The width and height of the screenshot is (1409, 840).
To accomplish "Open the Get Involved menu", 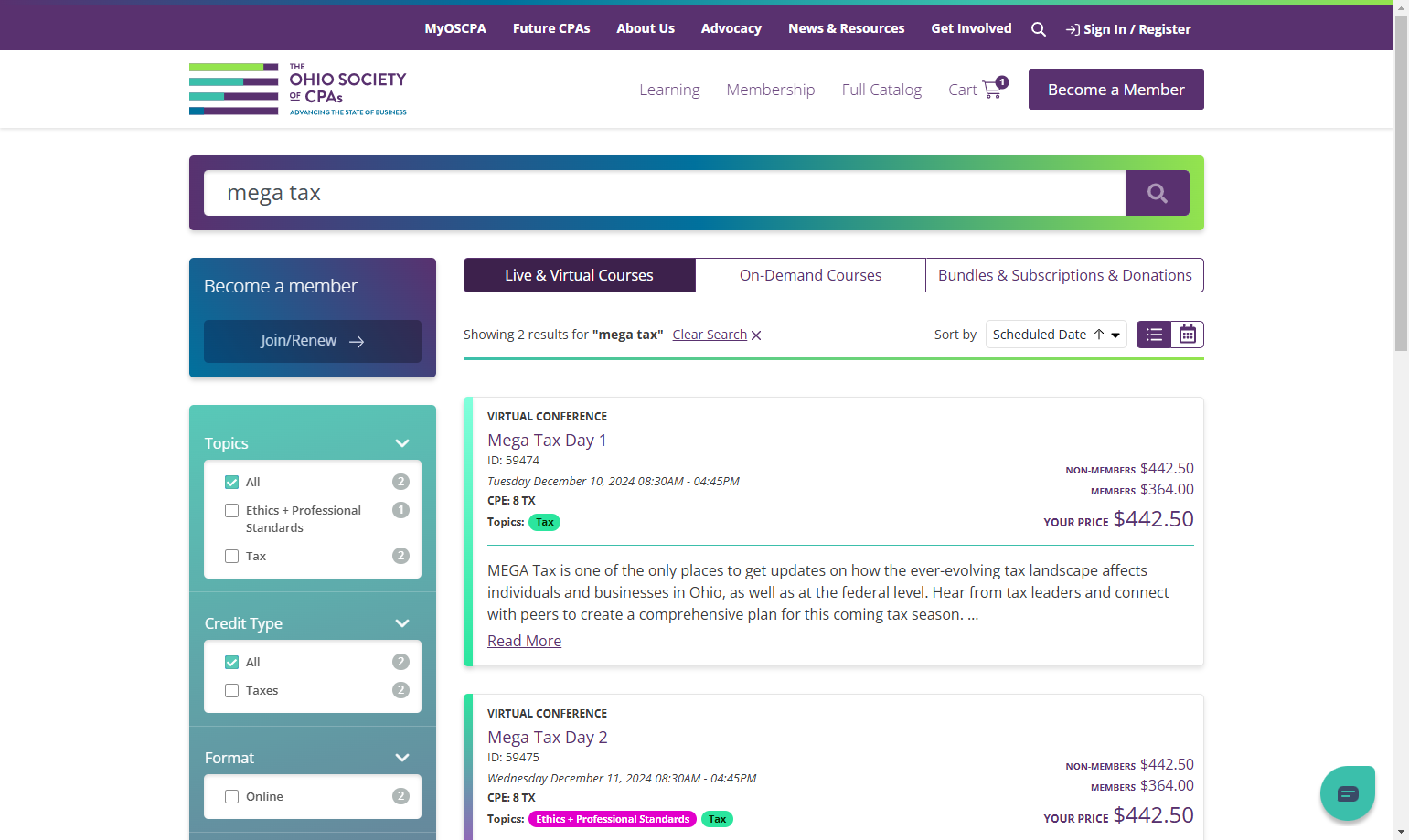I will (972, 28).
